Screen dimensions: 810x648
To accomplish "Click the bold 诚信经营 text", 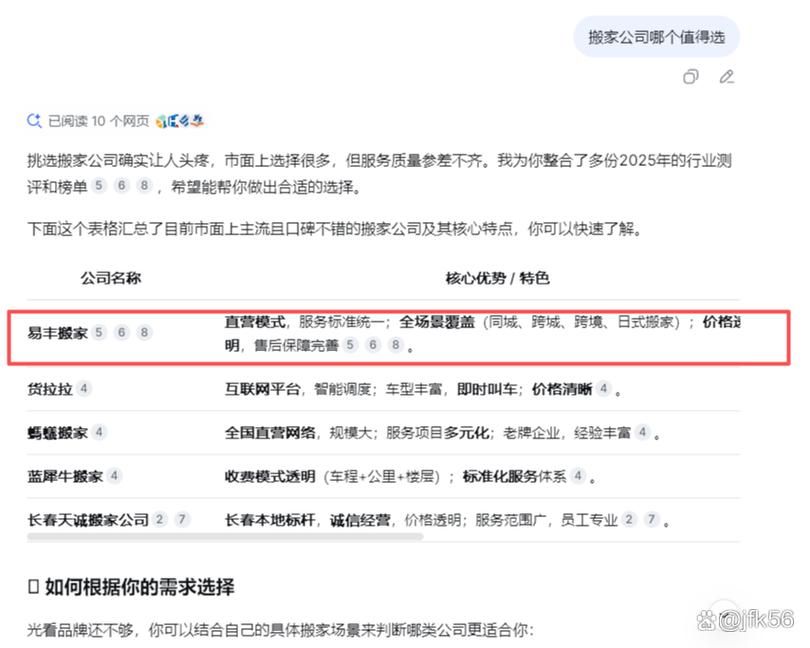I will (x=360, y=519).
